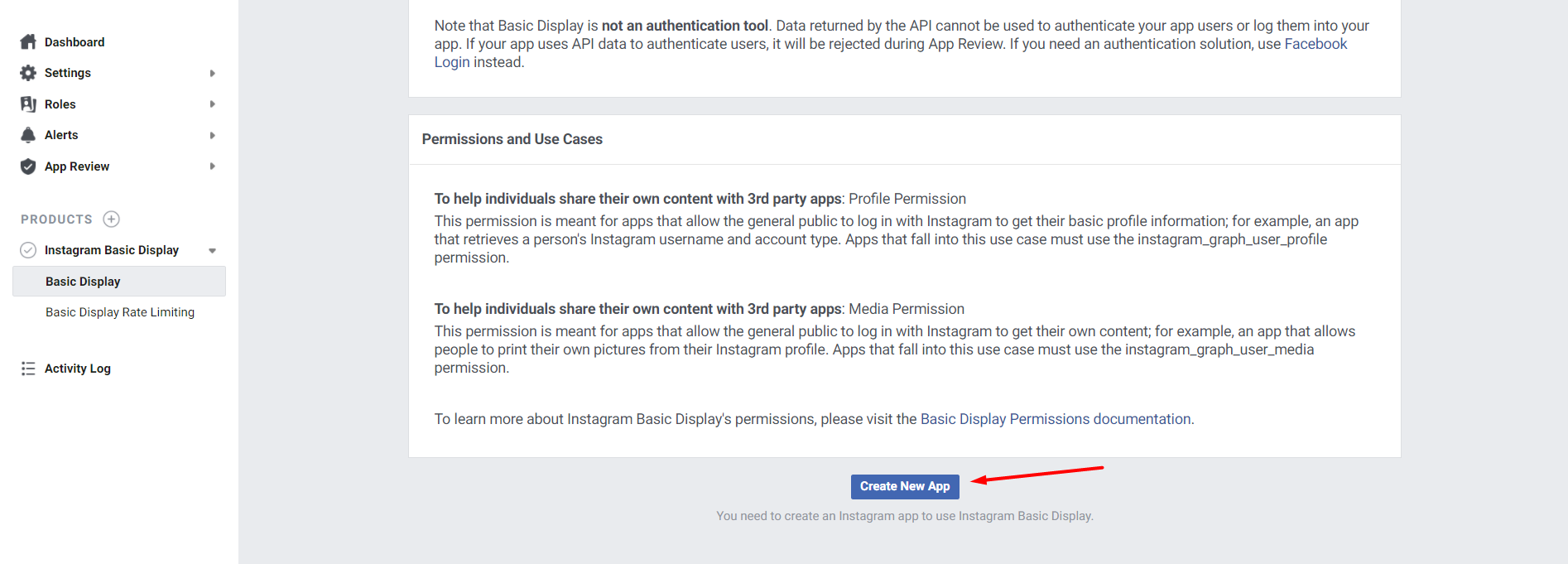1568x564 pixels.
Task: Collapse the Instagram Basic Display section arrow
Action: click(213, 250)
